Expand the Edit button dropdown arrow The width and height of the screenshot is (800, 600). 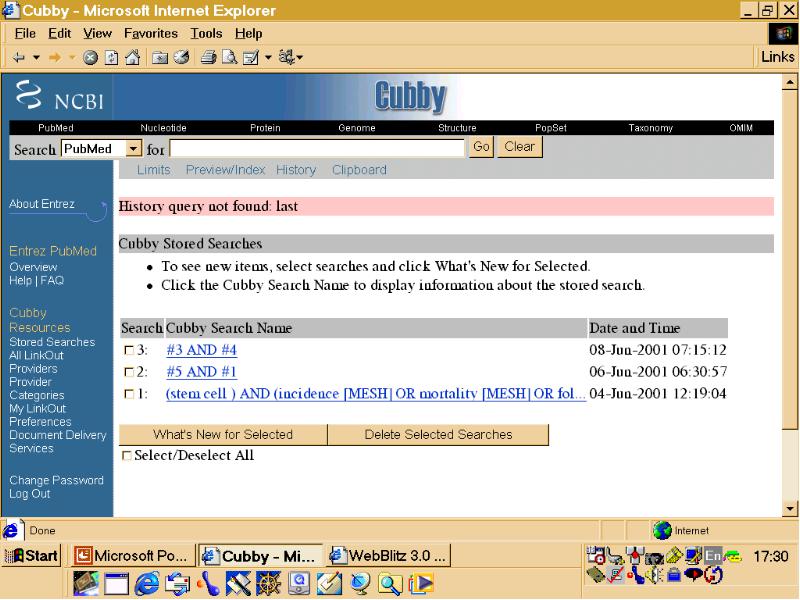tap(268, 58)
